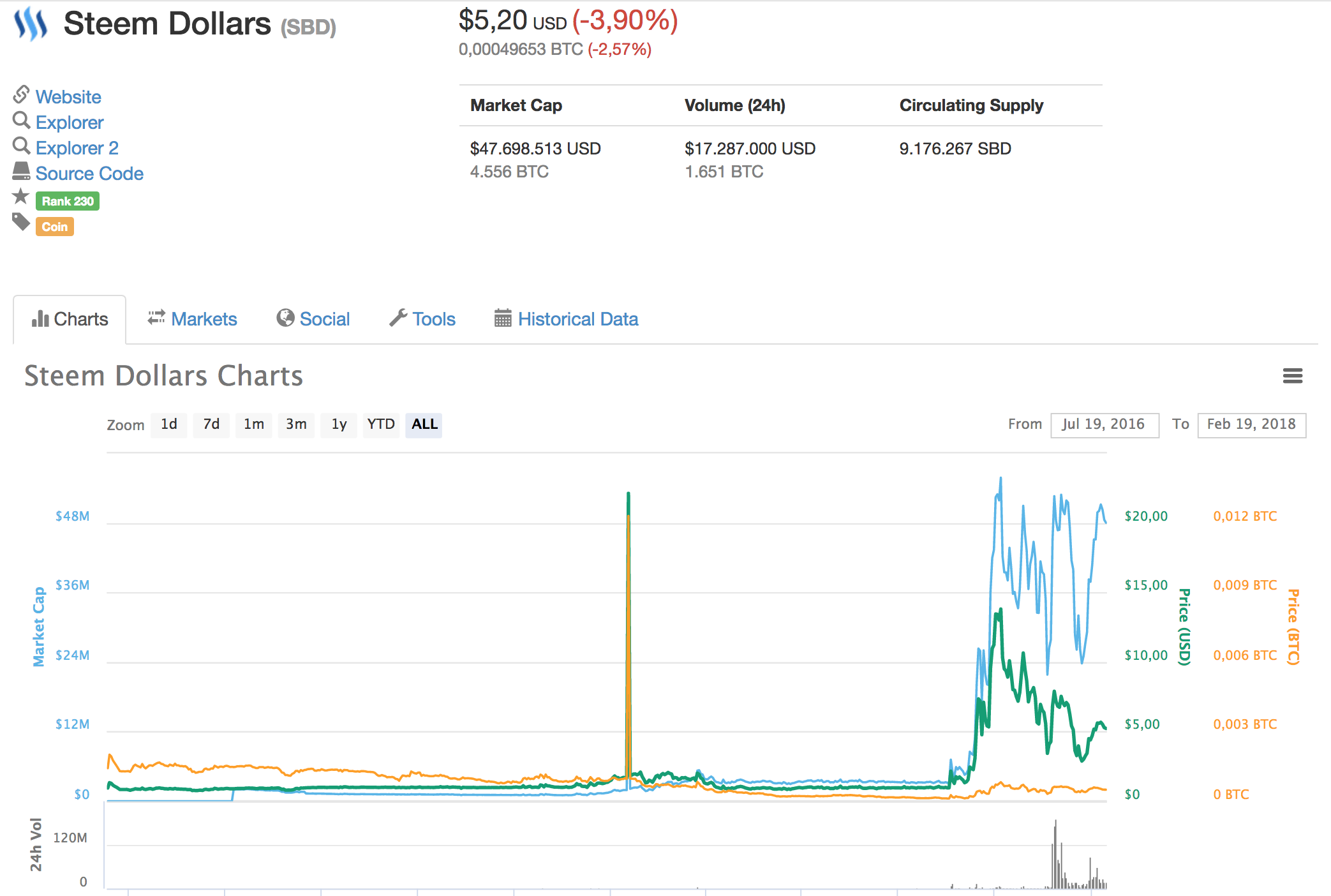Switch to the Historical Data tab
This screenshot has width=1331, height=896.
coord(567,319)
